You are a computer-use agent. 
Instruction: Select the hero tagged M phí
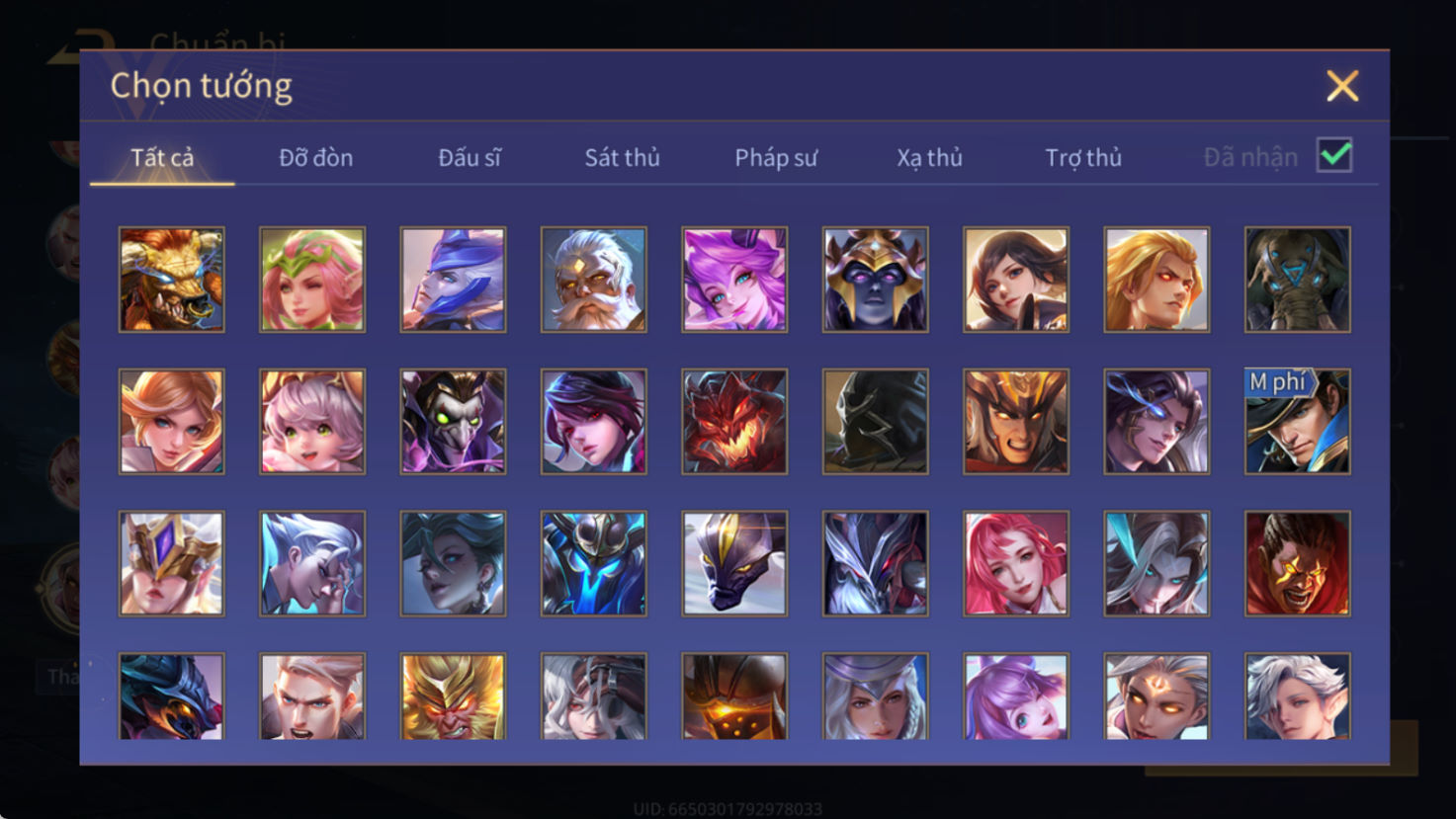[1298, 422]
